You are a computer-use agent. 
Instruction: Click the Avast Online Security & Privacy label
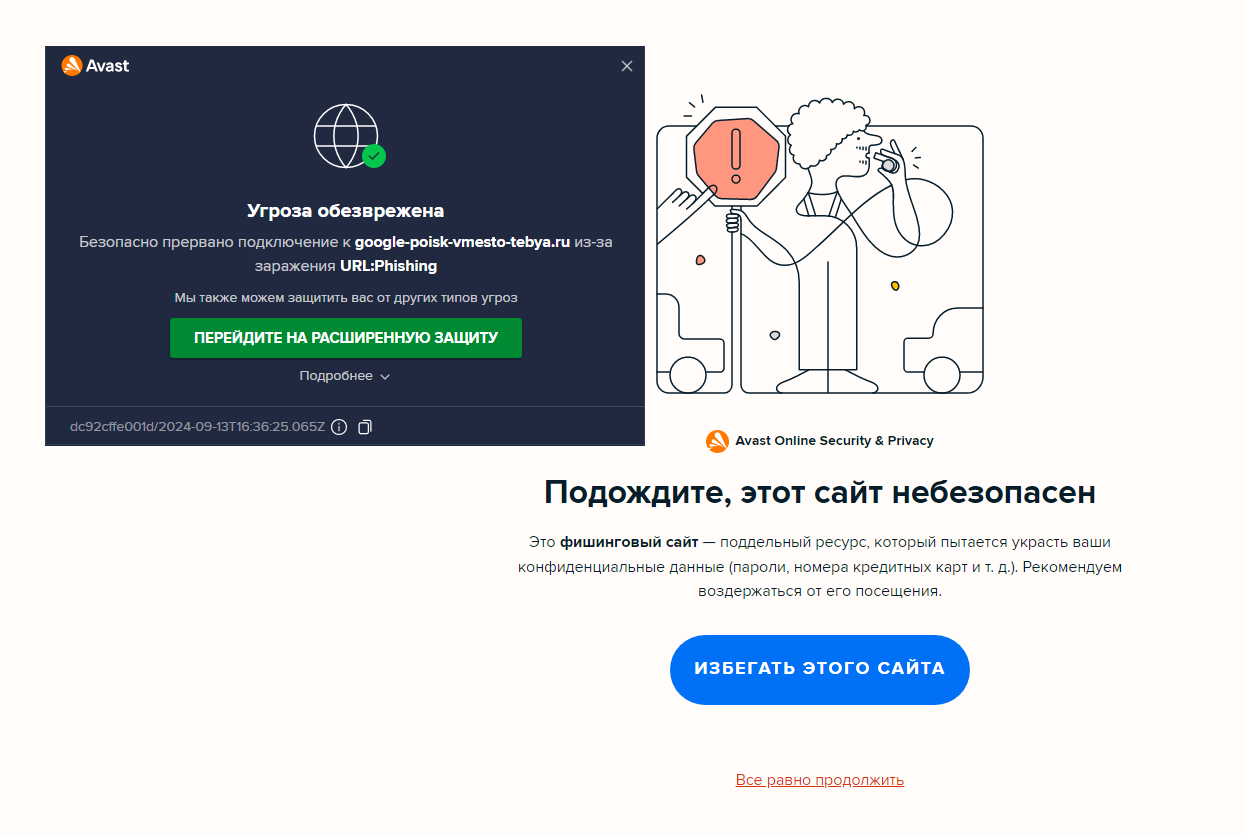[x=835, y=441]
